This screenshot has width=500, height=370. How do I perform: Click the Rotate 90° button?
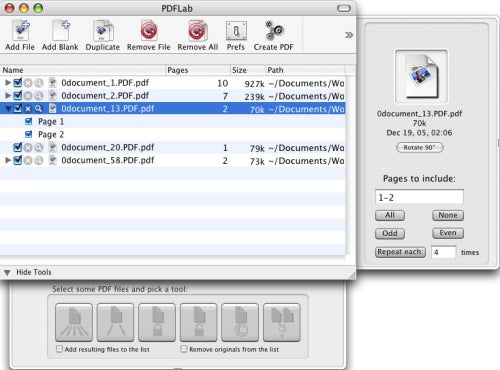[420, 148]
